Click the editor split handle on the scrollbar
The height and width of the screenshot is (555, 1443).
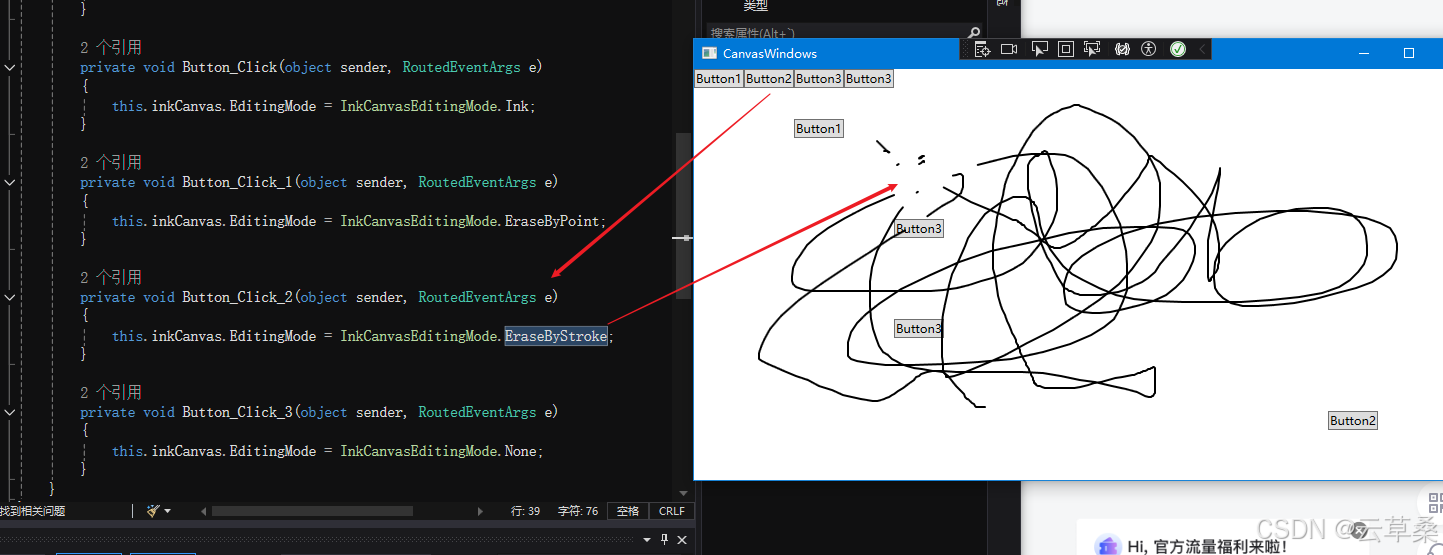click(684, 238)
